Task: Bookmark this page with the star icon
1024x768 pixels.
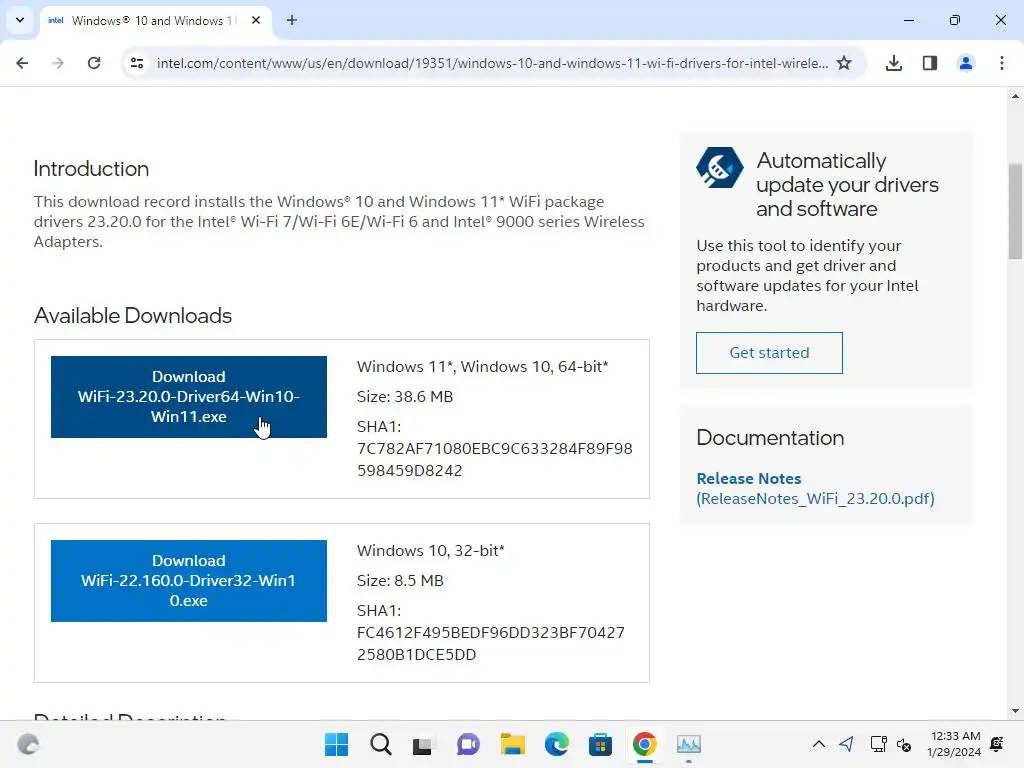Action: coord(844,63)
